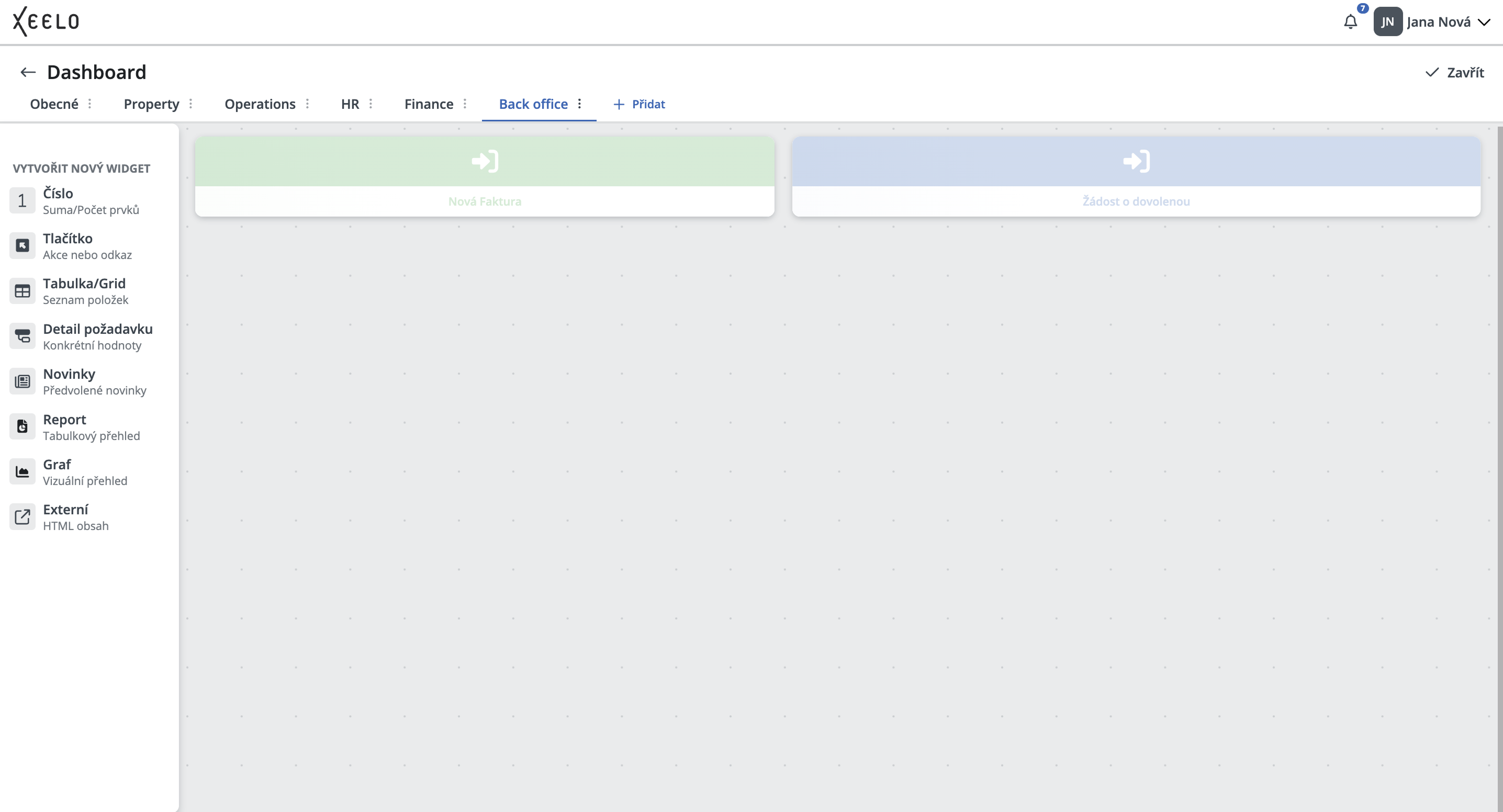The image size is (1503, 812).
Task: Click the Graf widget title
Action: [57, 464]
